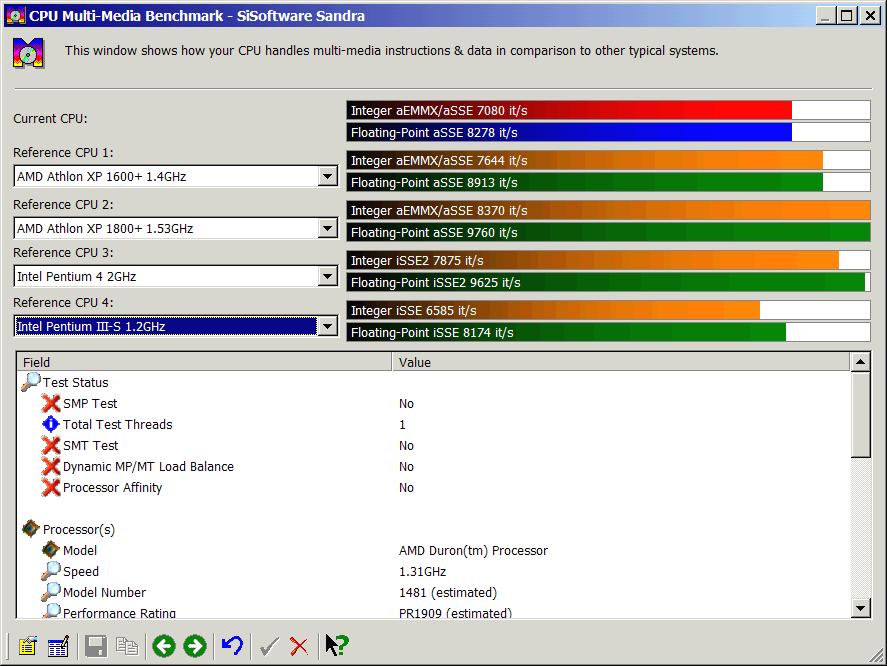The height and width of the screenshot is (666, 887).
Task: Click the Integer aEMMX/aSSE 8370 it/s bar
Action: point(608,210)
